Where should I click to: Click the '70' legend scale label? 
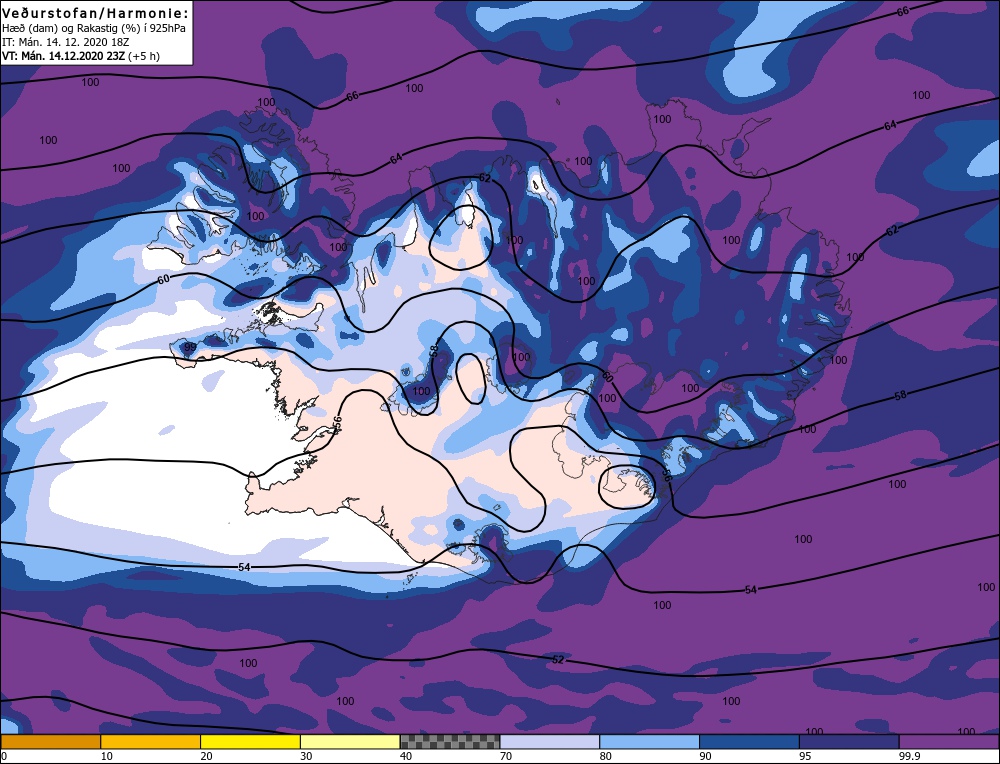pyautogui.click(x=506, y=756)
